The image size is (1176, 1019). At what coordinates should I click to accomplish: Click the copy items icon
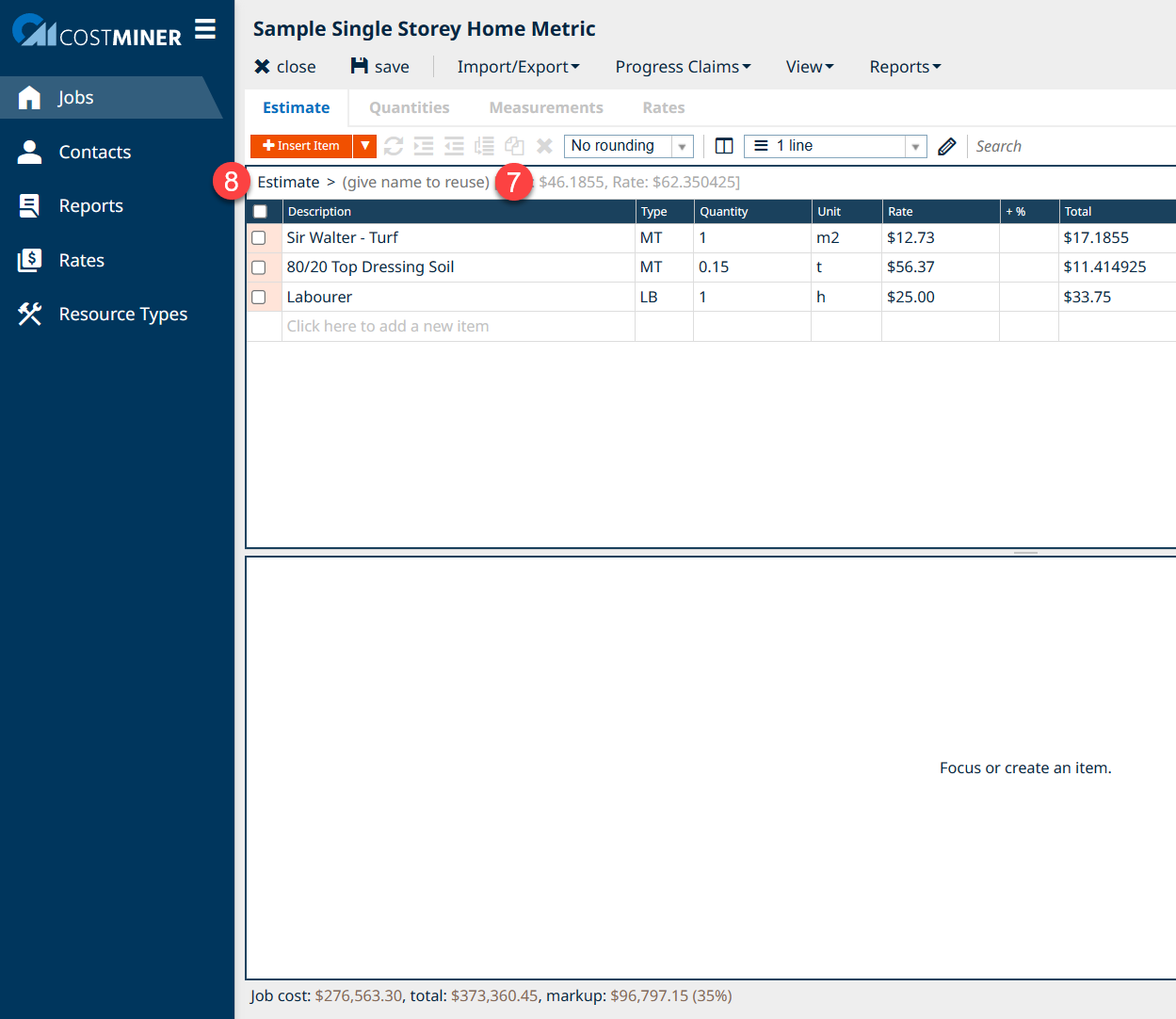[x=514, y=146]
